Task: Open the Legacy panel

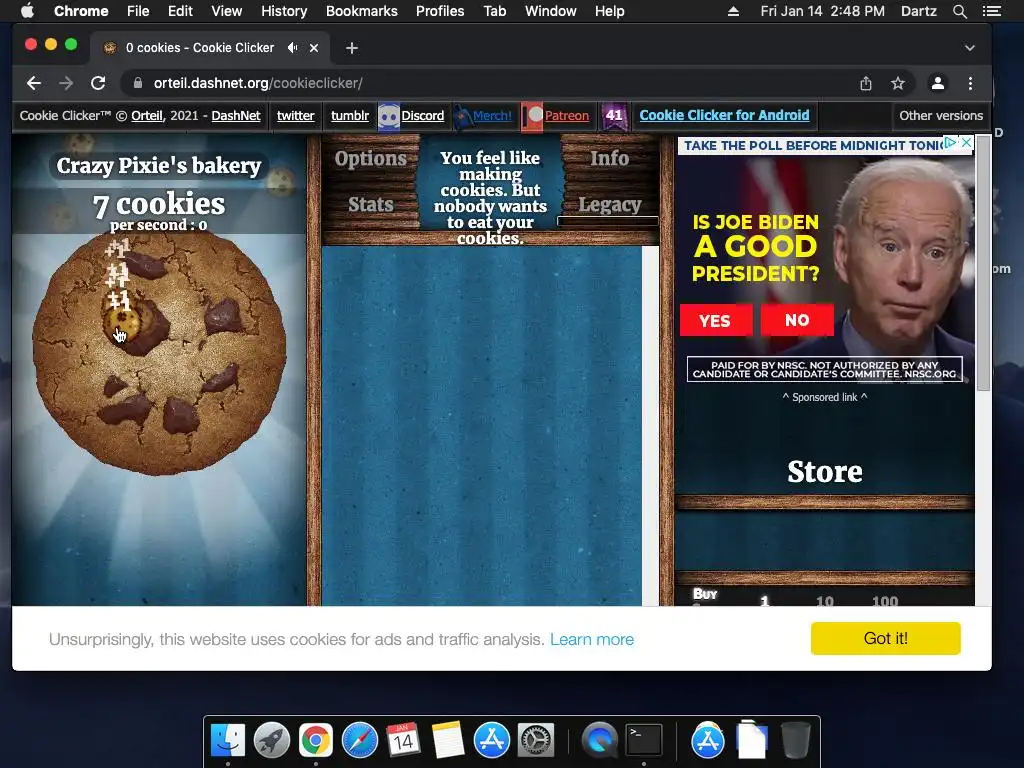Action: 610,204
